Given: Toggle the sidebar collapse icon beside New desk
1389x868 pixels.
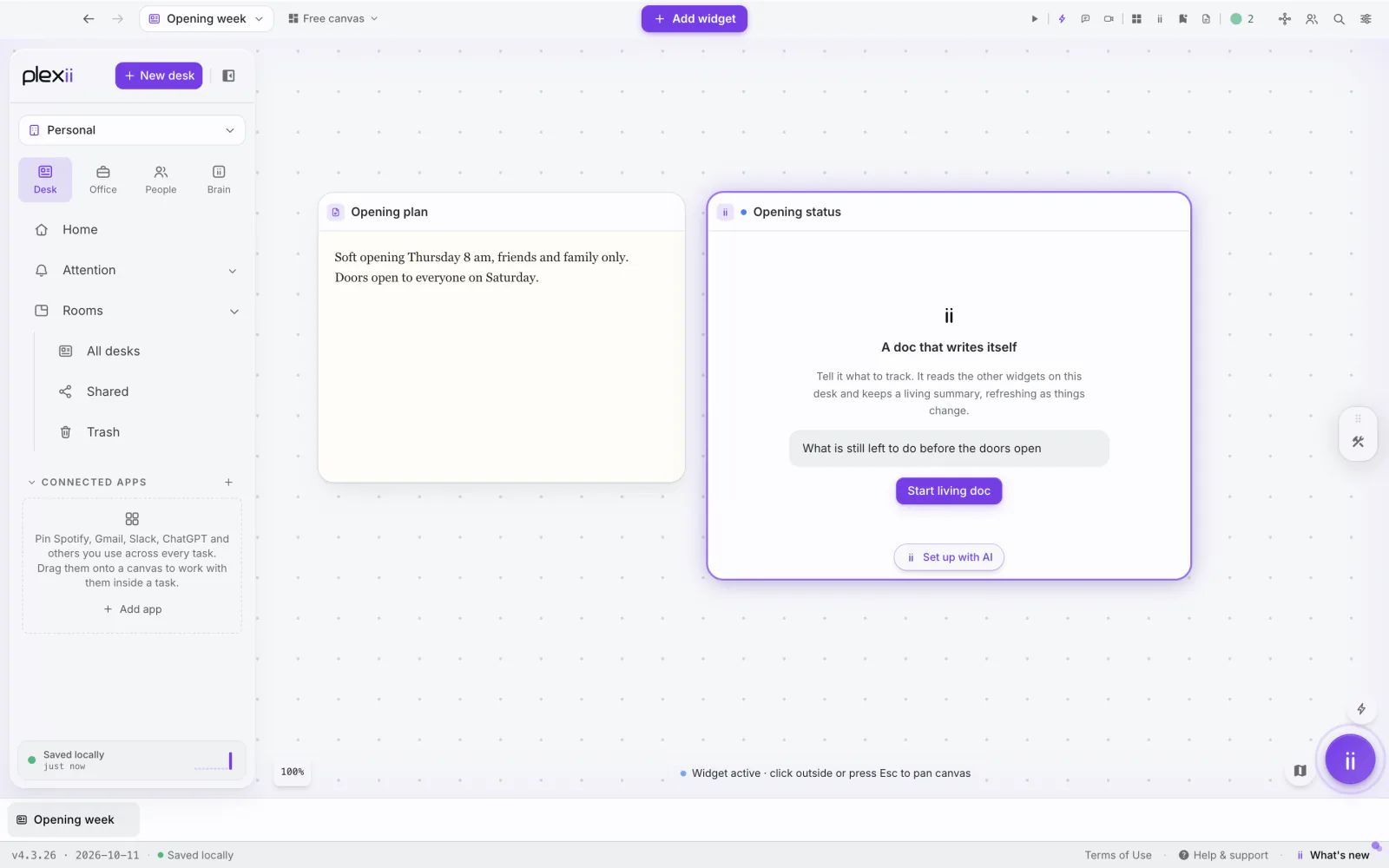Looking at the screenshot, I should (x=228, y=76).
